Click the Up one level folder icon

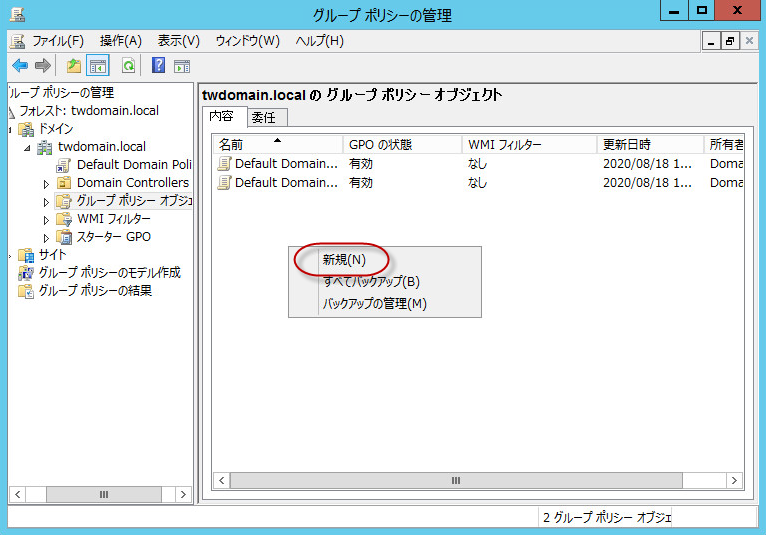pyautogui.click(x=73, y=66)
